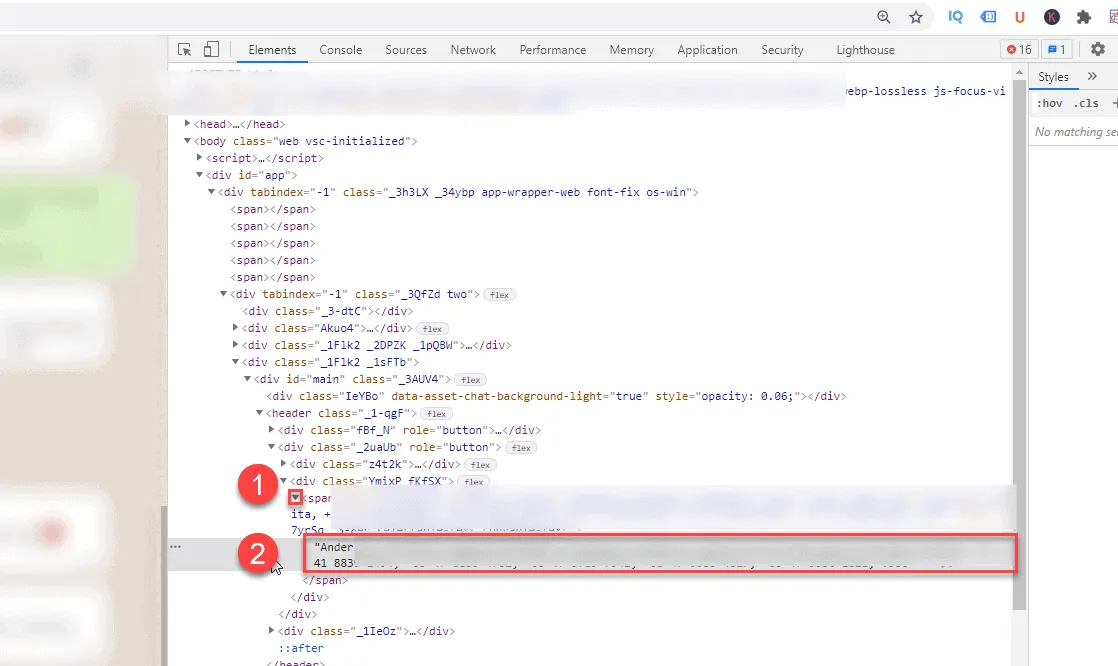The image size is (1118, 666).
Task: Open the Network tab
Action: 473,50
